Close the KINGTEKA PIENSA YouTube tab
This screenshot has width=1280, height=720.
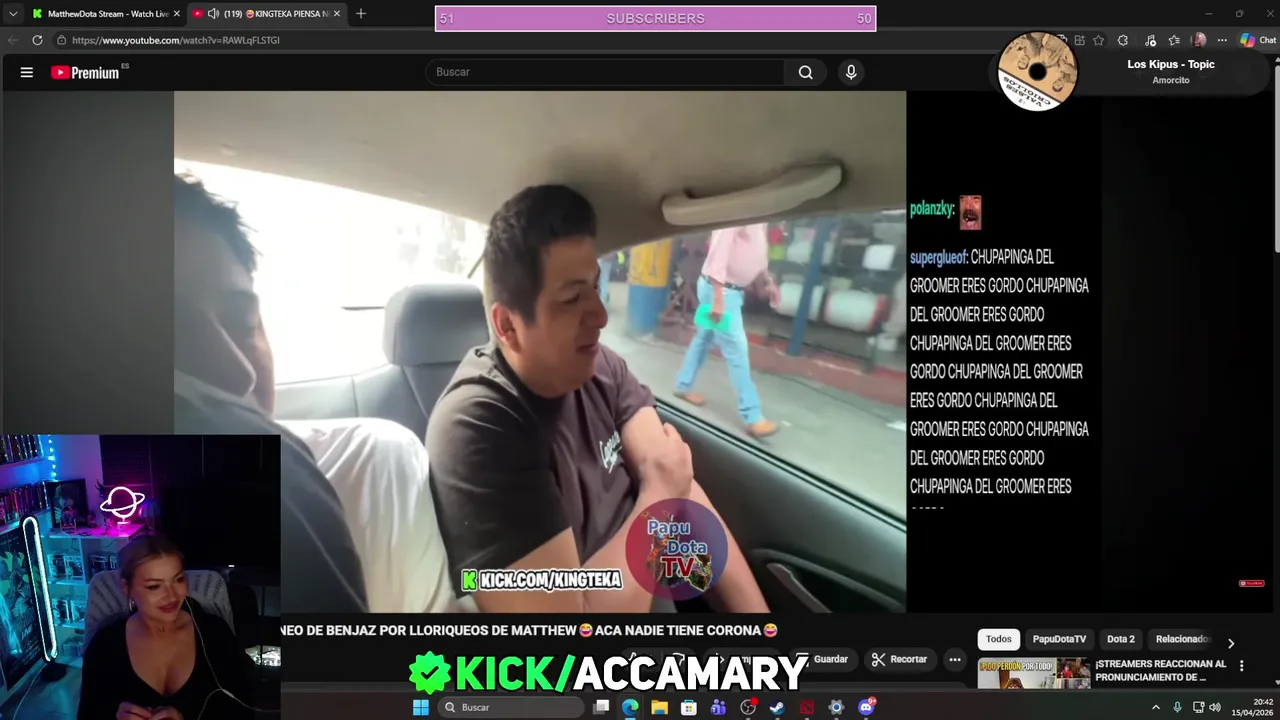[x=337, y=14]
